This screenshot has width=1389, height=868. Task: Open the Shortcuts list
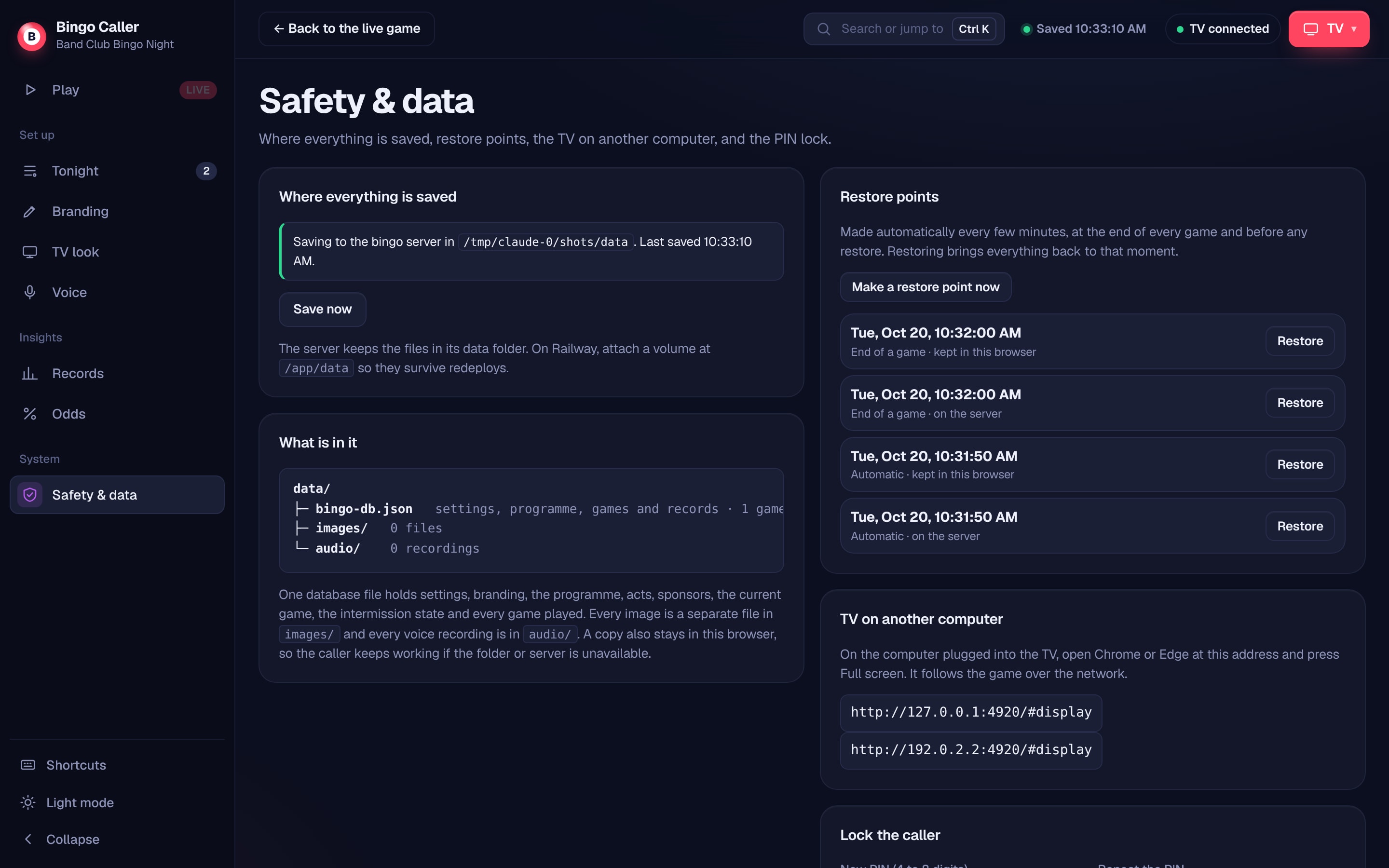click(x=117, y=765)
